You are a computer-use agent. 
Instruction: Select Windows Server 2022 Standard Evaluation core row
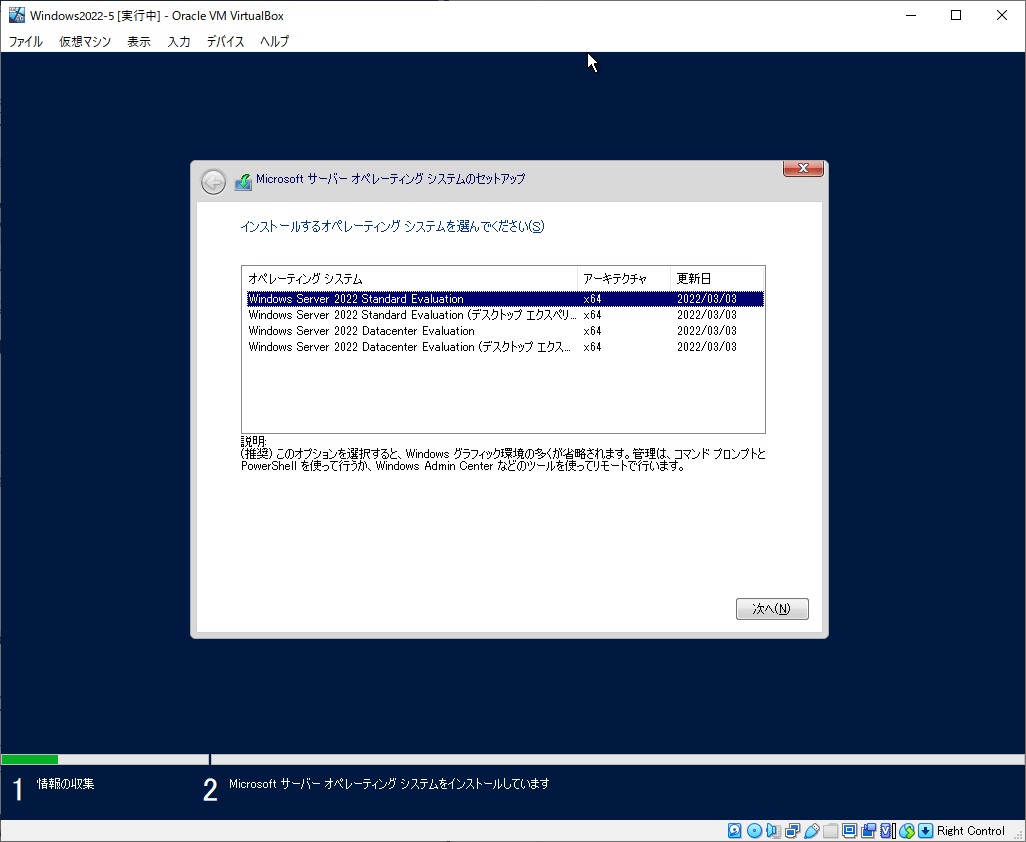504,299
